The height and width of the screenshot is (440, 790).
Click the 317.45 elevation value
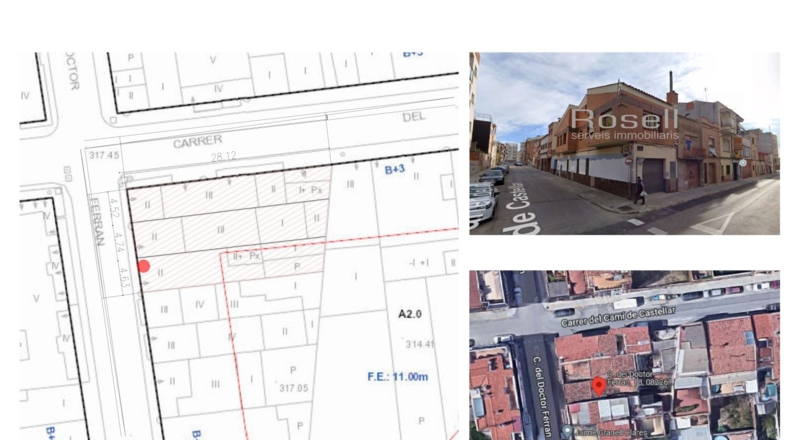click(x=104, y=155)
